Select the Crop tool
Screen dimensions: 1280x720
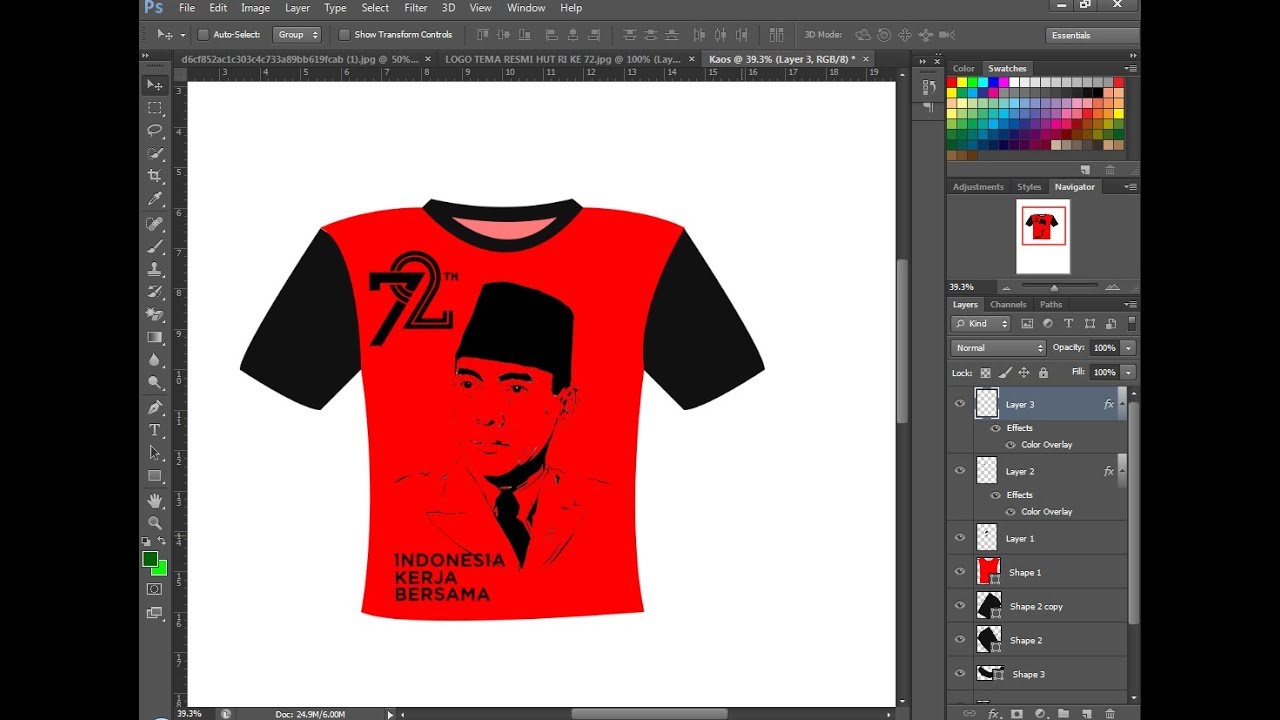154,176
